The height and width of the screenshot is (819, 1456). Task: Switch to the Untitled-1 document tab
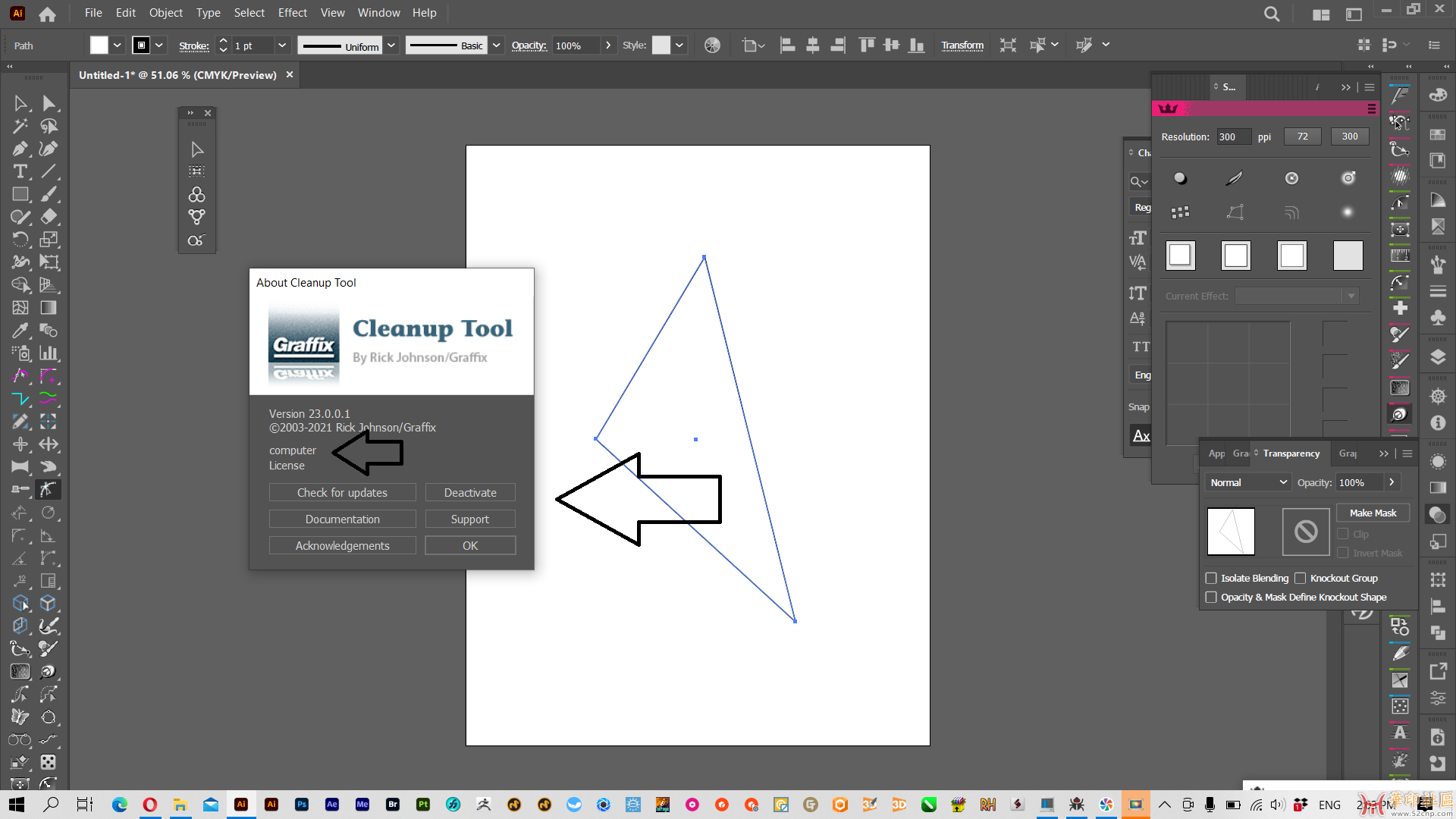click(177, 75)
